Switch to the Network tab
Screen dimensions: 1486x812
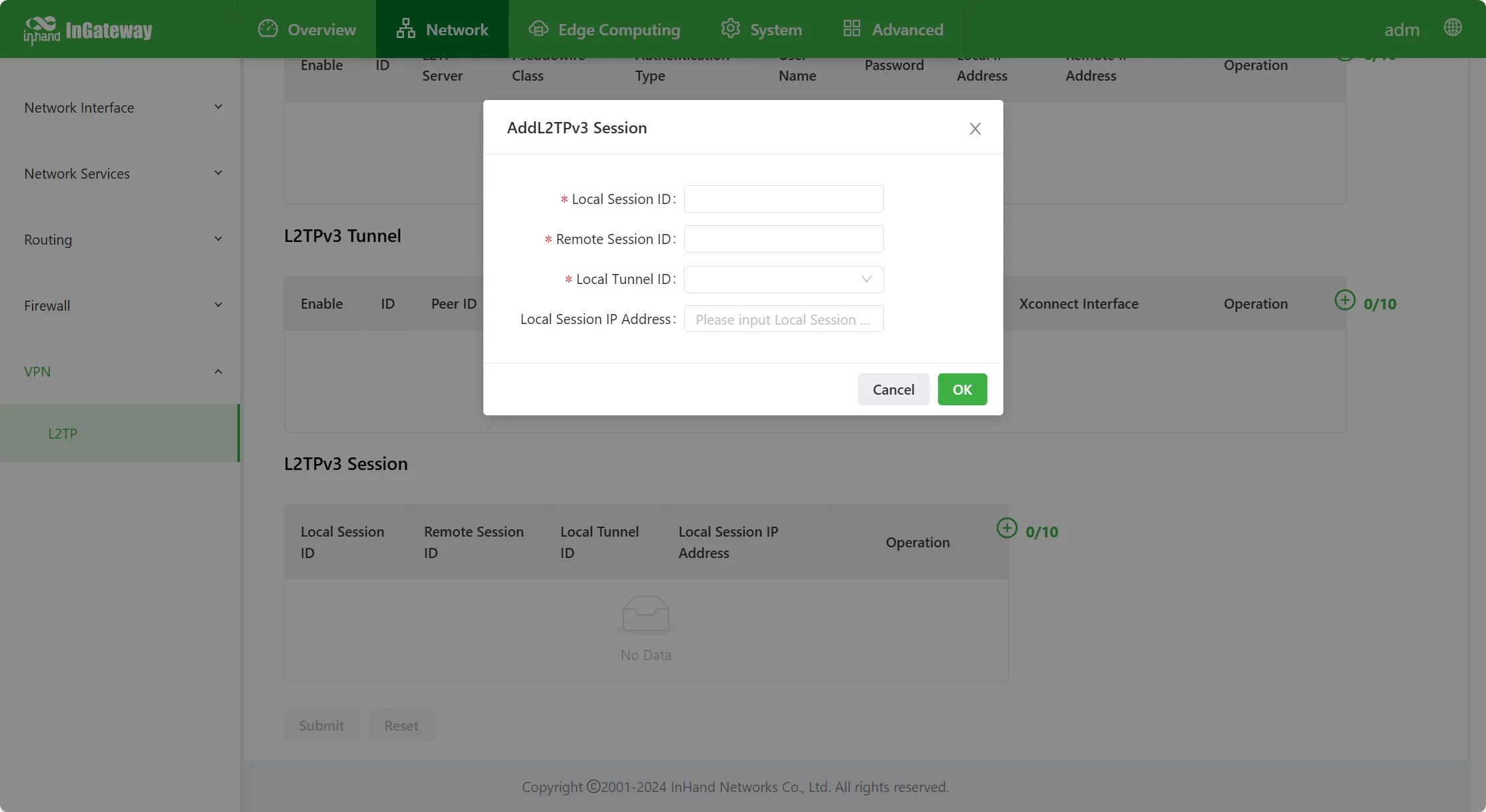[x=442, y=29]
